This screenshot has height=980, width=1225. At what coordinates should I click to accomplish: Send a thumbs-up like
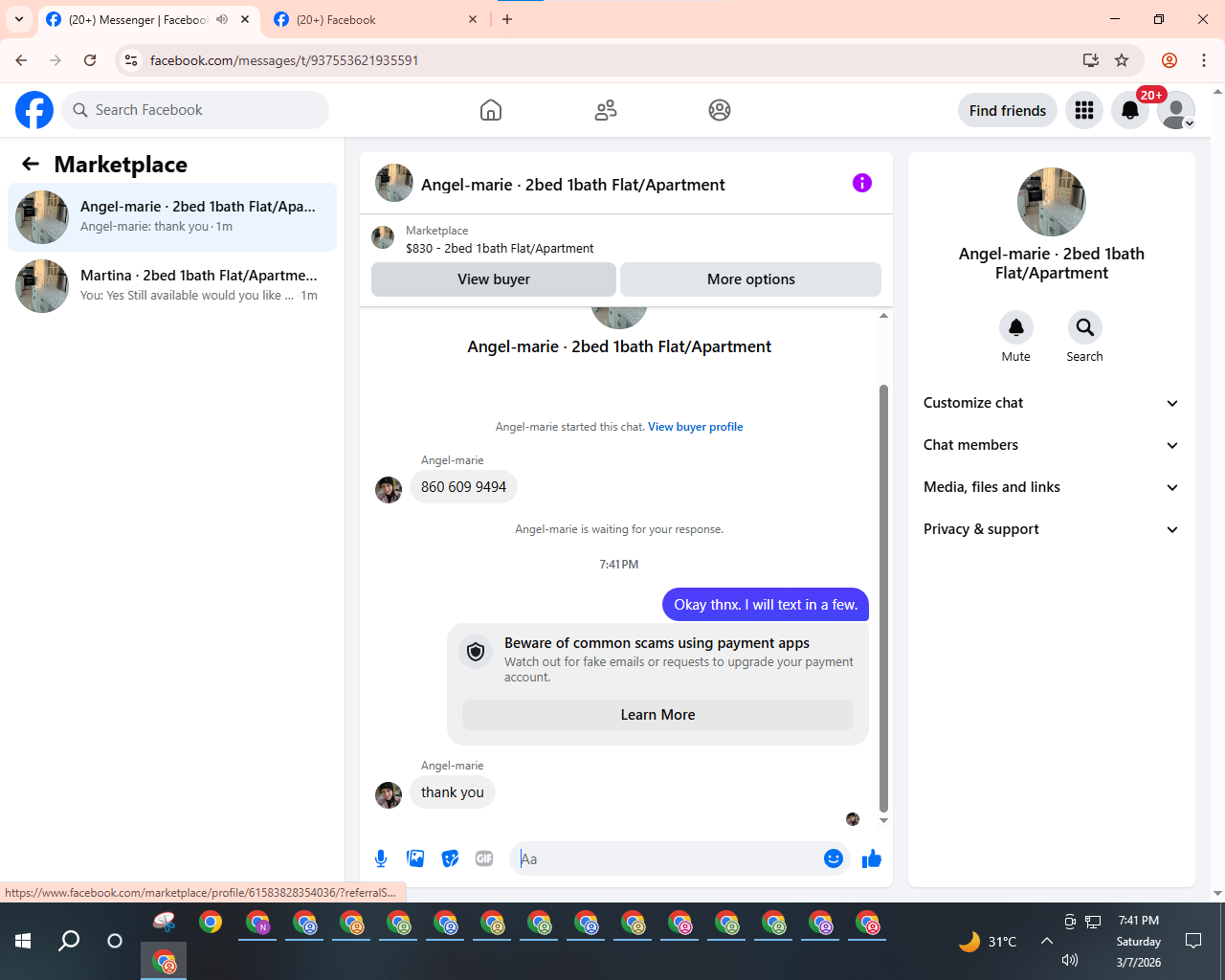[x=871, y=858]
